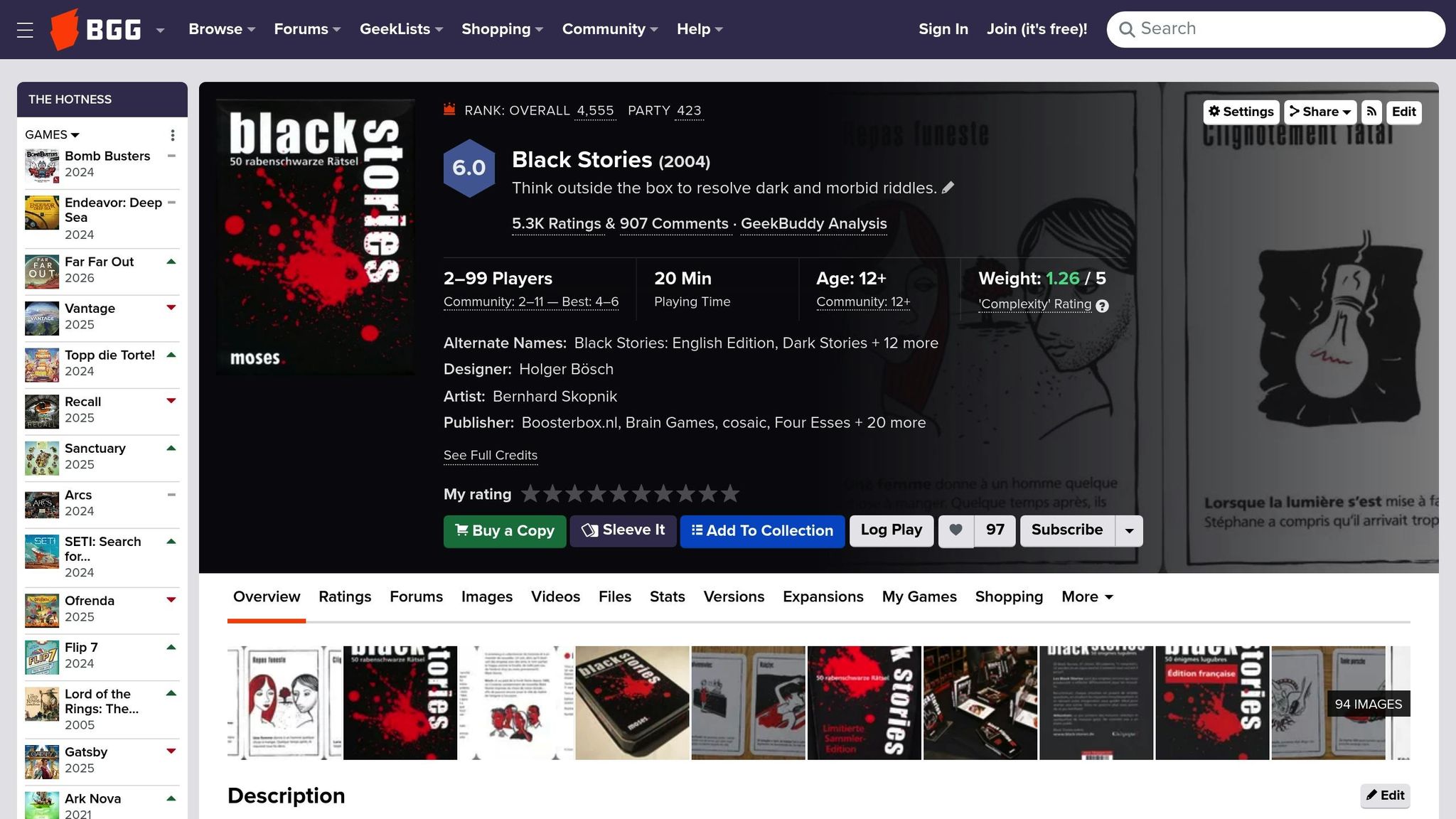Click the Description Edit pencil button
The height and width of the screenshot is (819, 1456).
pyautogui.click(x=1386, y=796)
